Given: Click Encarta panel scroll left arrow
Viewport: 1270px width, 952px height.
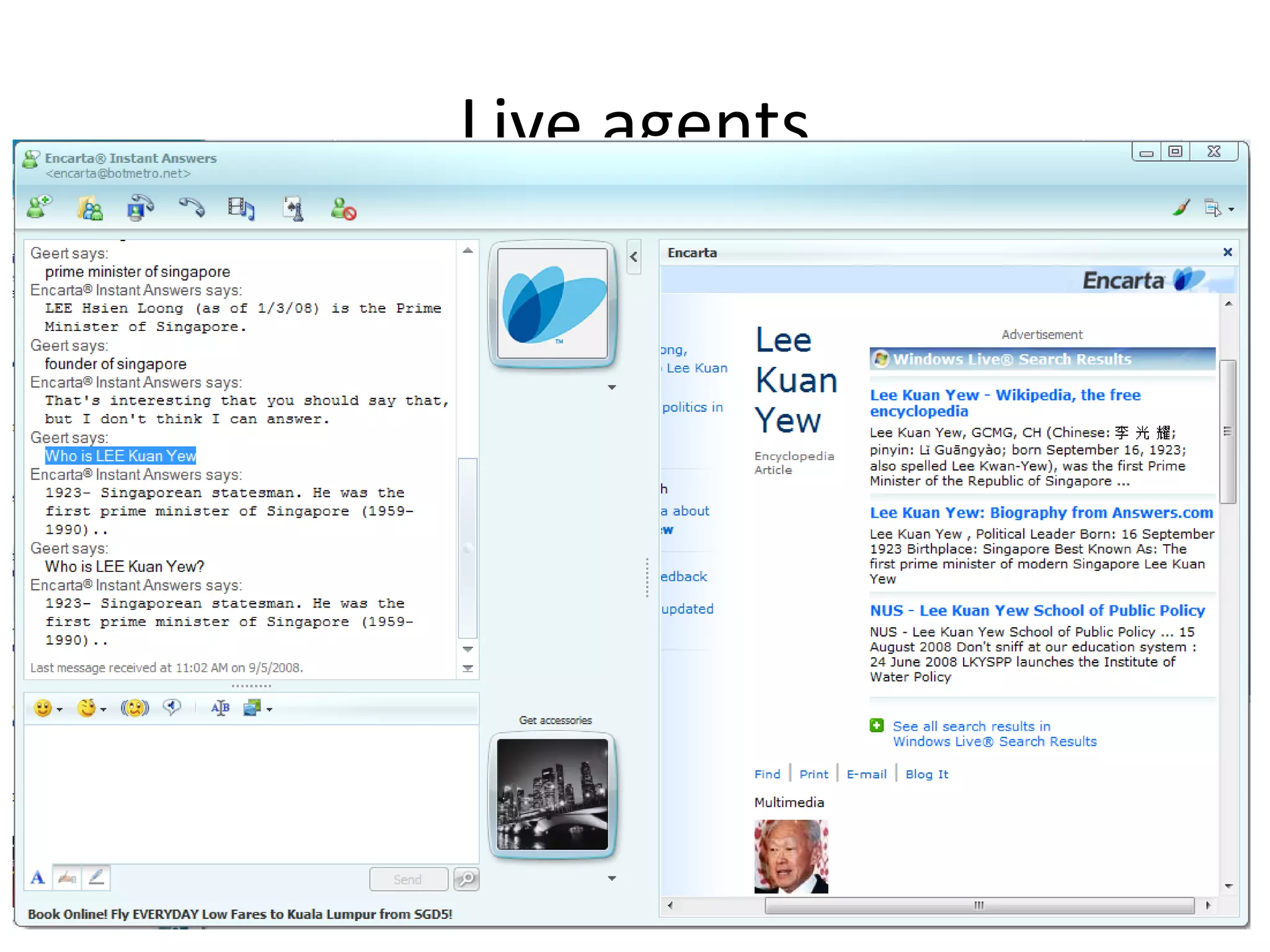Looking at the screenshot, I should click(x=670, y=905).
